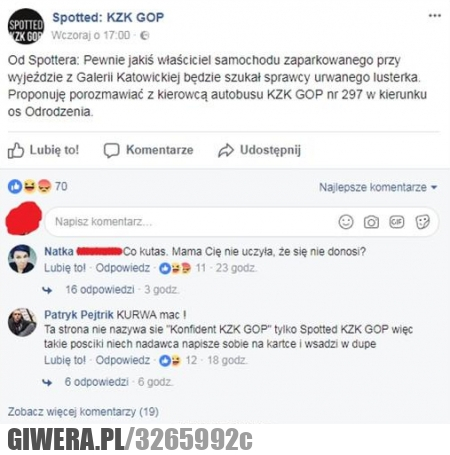The width and height of the screenshot is (450, 455).
Task: Open Patryk Pejtrik's profile avatar
Action: pos(22,322)
